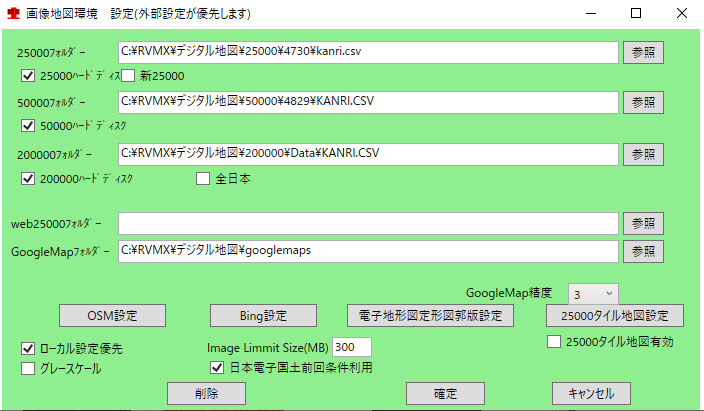Open Bing設定 settings
This screenshot has height=411, width=704.
coord(262,316)
